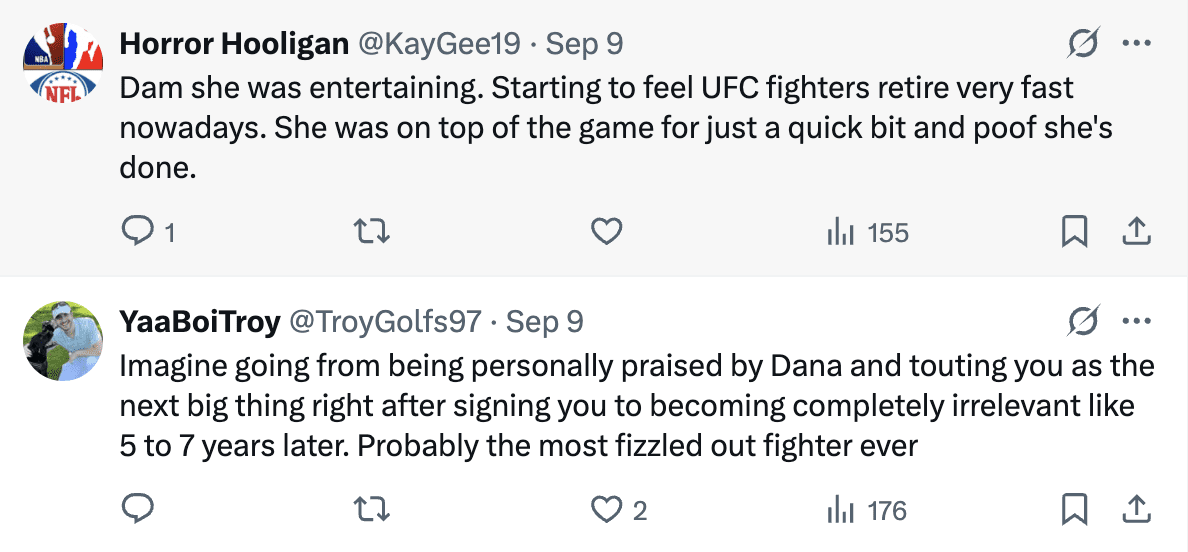Repost Horror Hooligan's tweet
Image resolution: width=1188 pixels, height=552 pixels.
372,233
